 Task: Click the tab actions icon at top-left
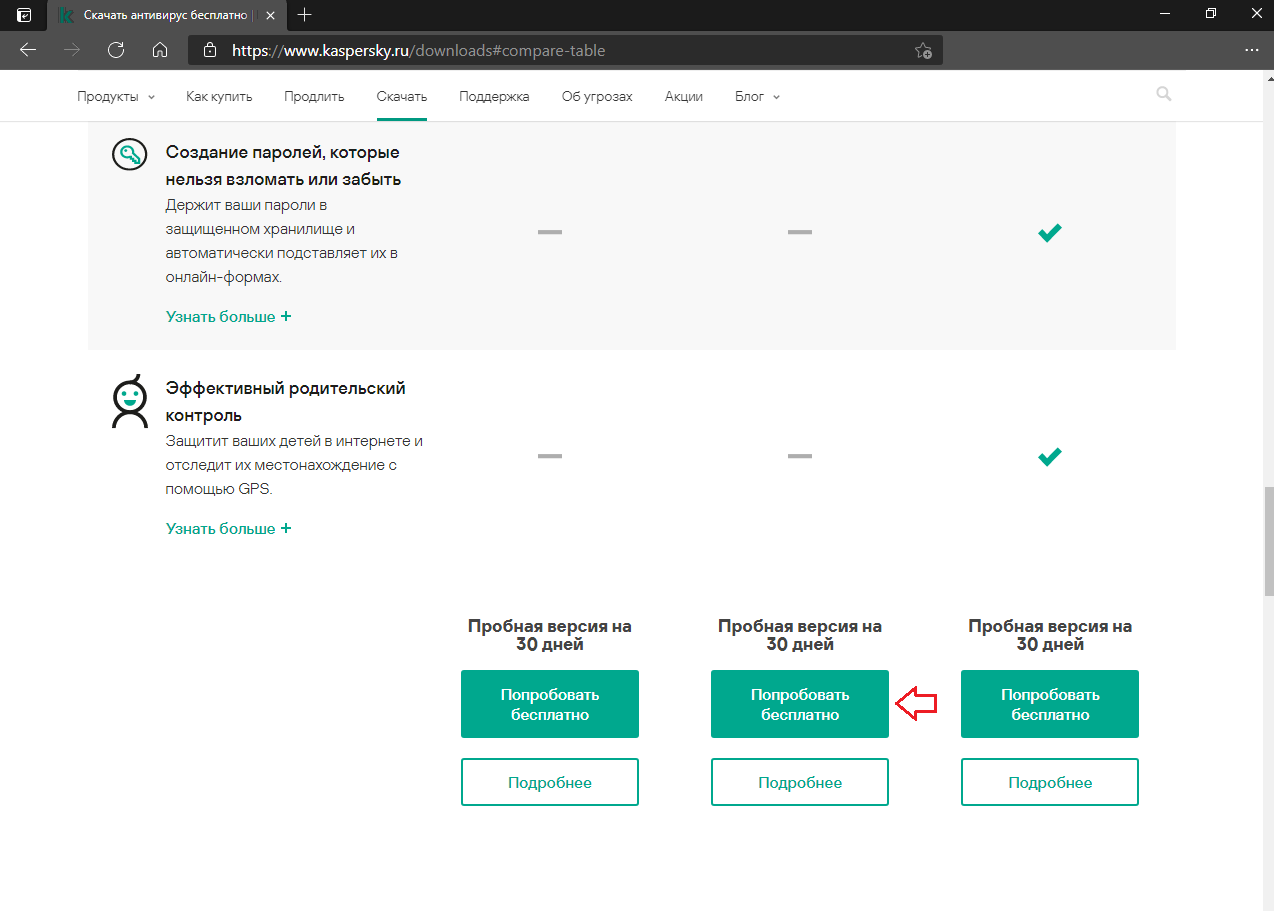click(x=24, y=15)
